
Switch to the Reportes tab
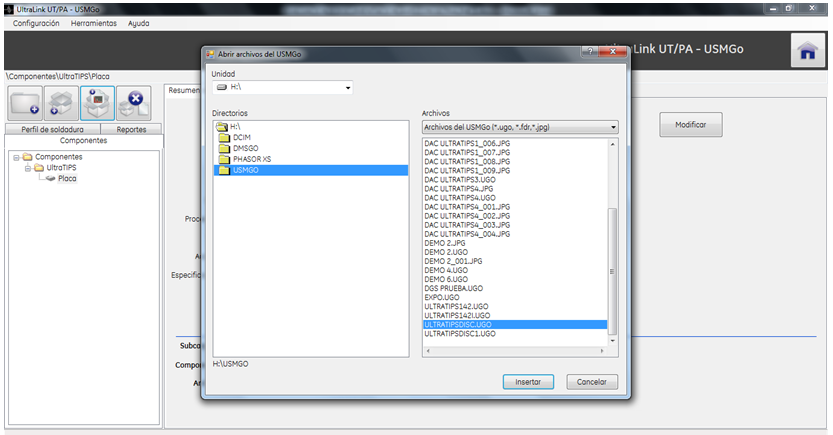click(131, 130)
